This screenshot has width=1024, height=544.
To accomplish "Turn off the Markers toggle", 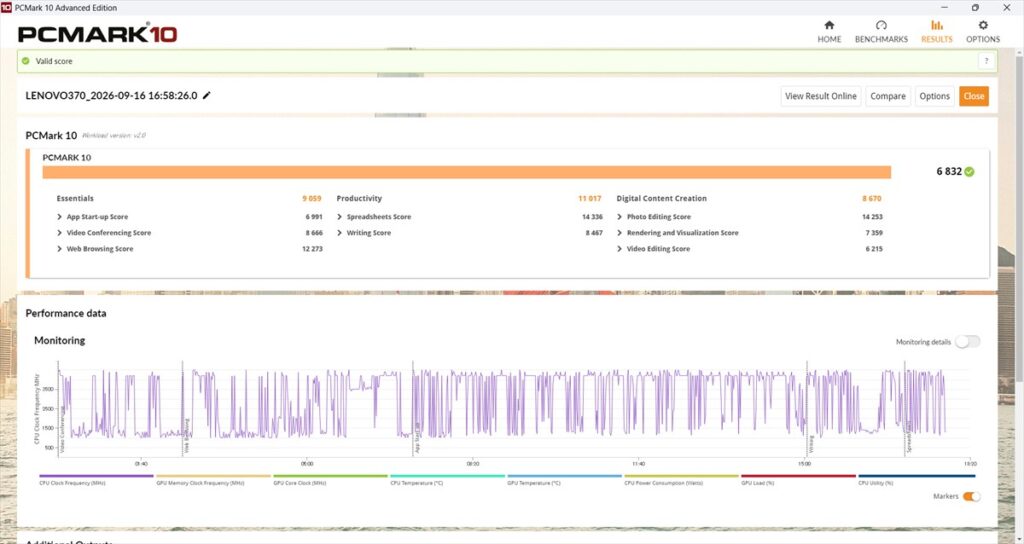I will [971, 496].
